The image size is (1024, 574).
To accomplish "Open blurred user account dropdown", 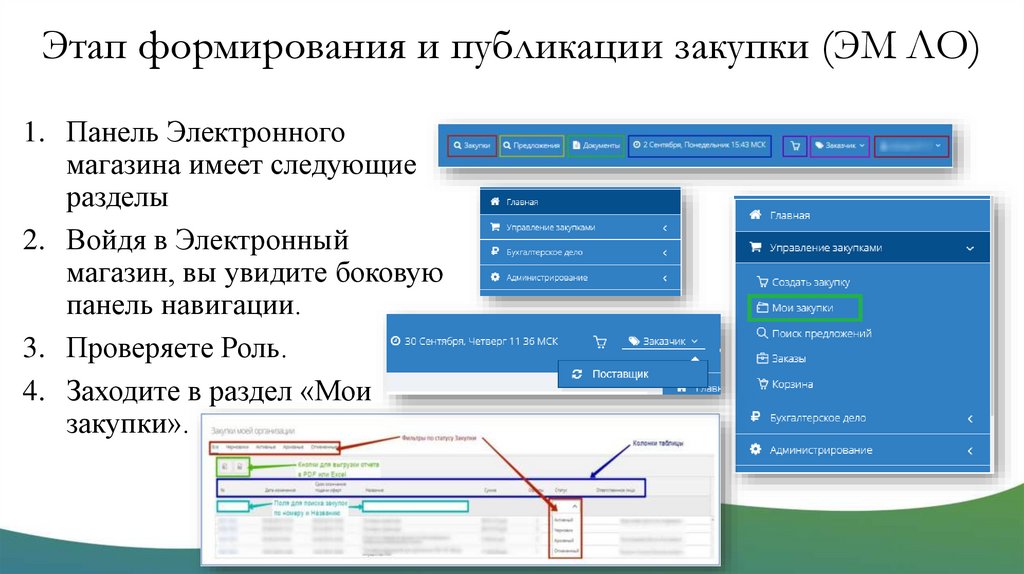I will [x=911, y=146].
